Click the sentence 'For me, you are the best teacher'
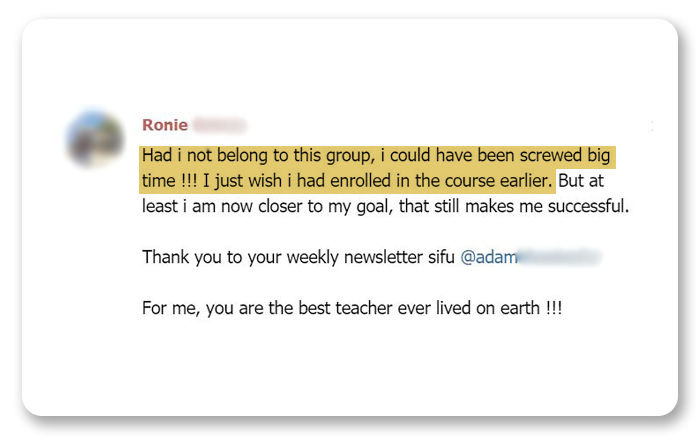The image size is (700, 446). tap(352, 308)
